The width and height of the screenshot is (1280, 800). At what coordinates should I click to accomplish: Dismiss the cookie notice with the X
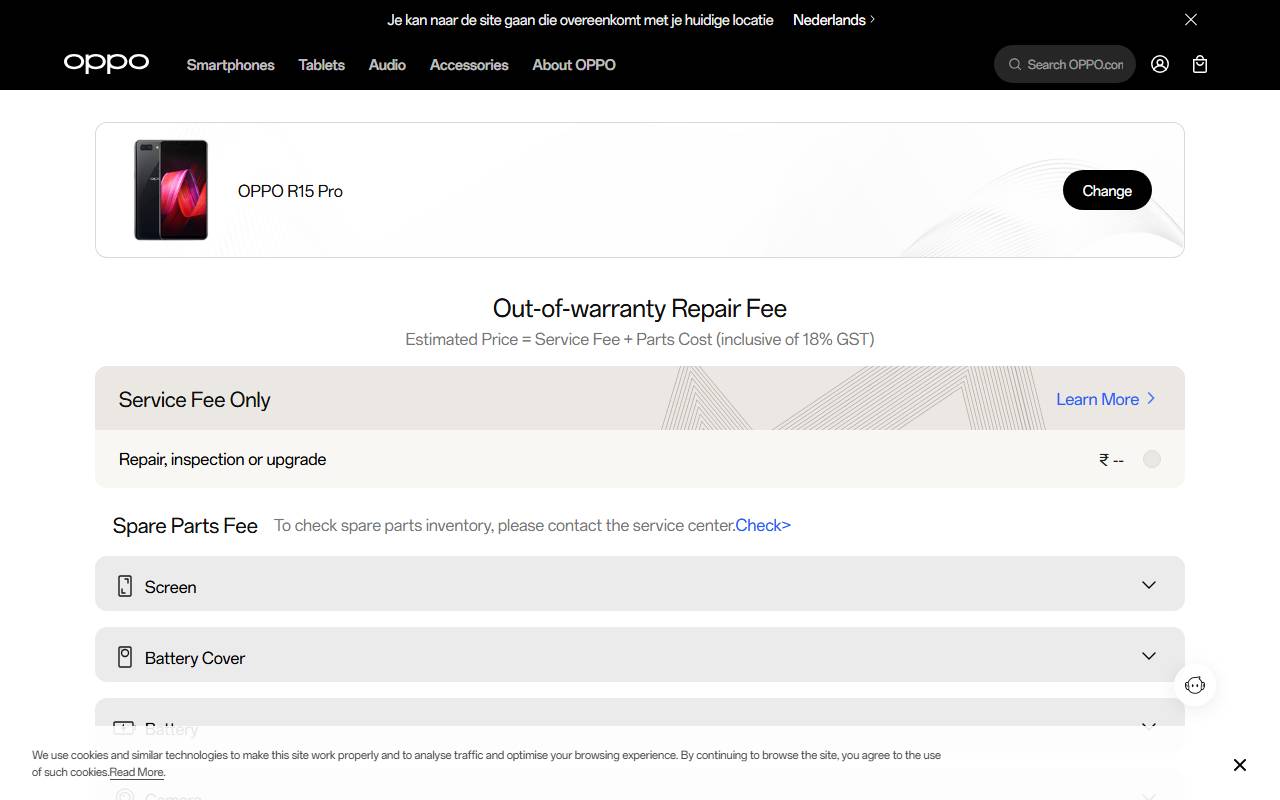click(x=1239, y=765)
